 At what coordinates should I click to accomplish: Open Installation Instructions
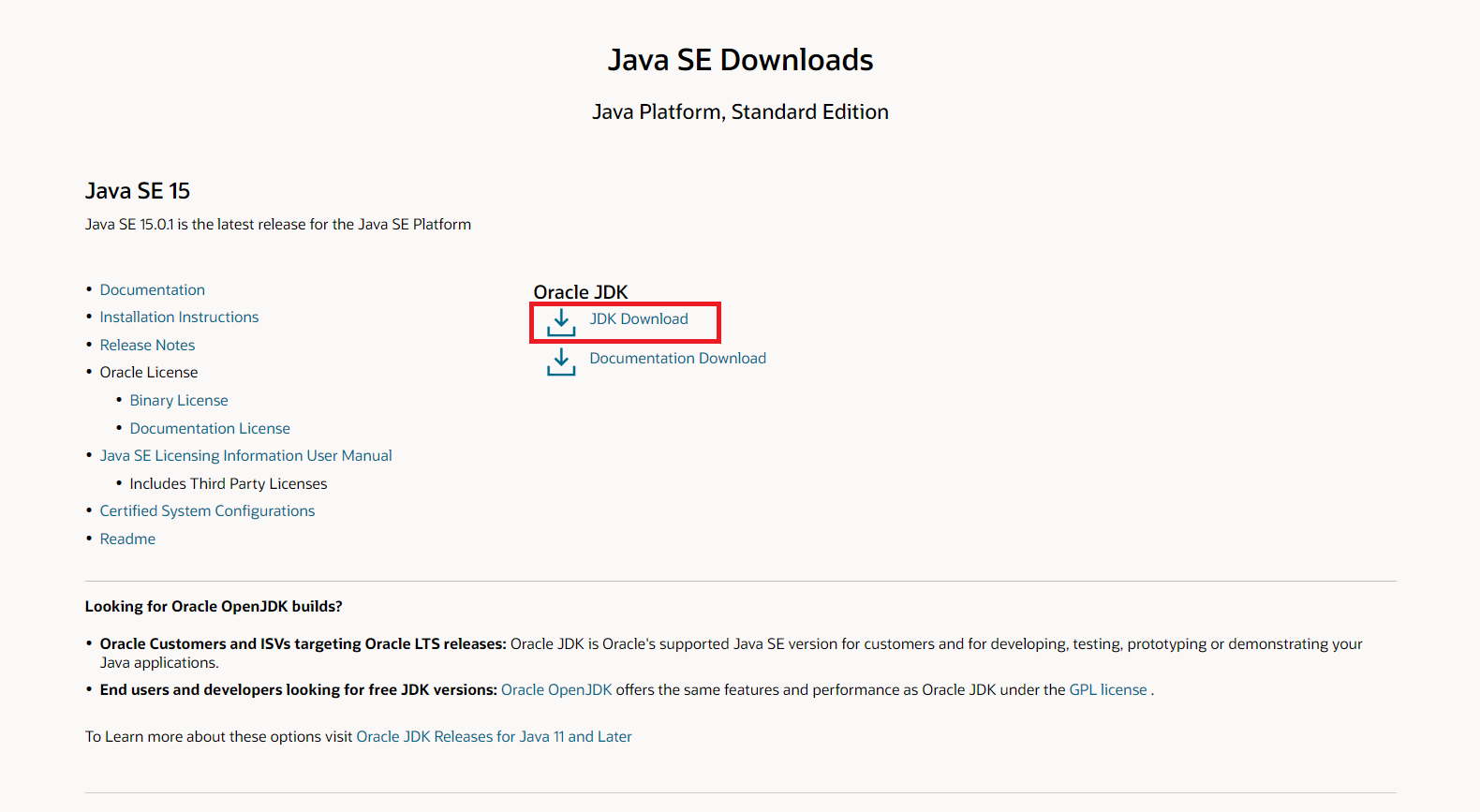pos(179,317)
